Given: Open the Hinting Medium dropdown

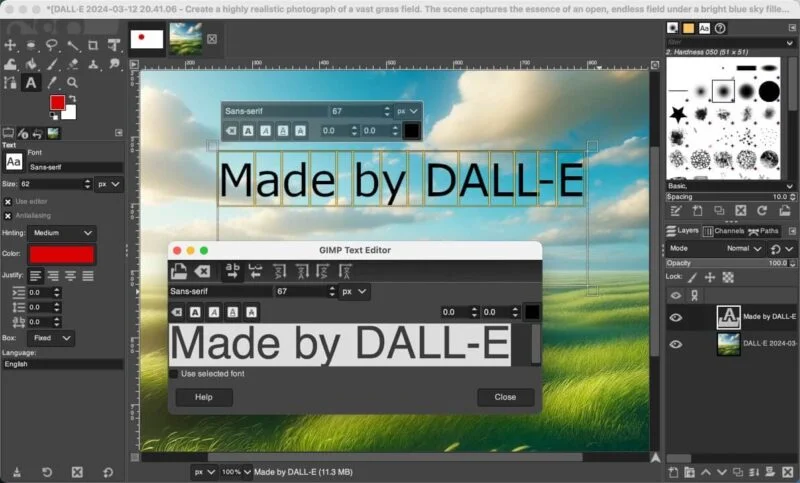Looking at the screenshot, I should [x=62, y=233].
